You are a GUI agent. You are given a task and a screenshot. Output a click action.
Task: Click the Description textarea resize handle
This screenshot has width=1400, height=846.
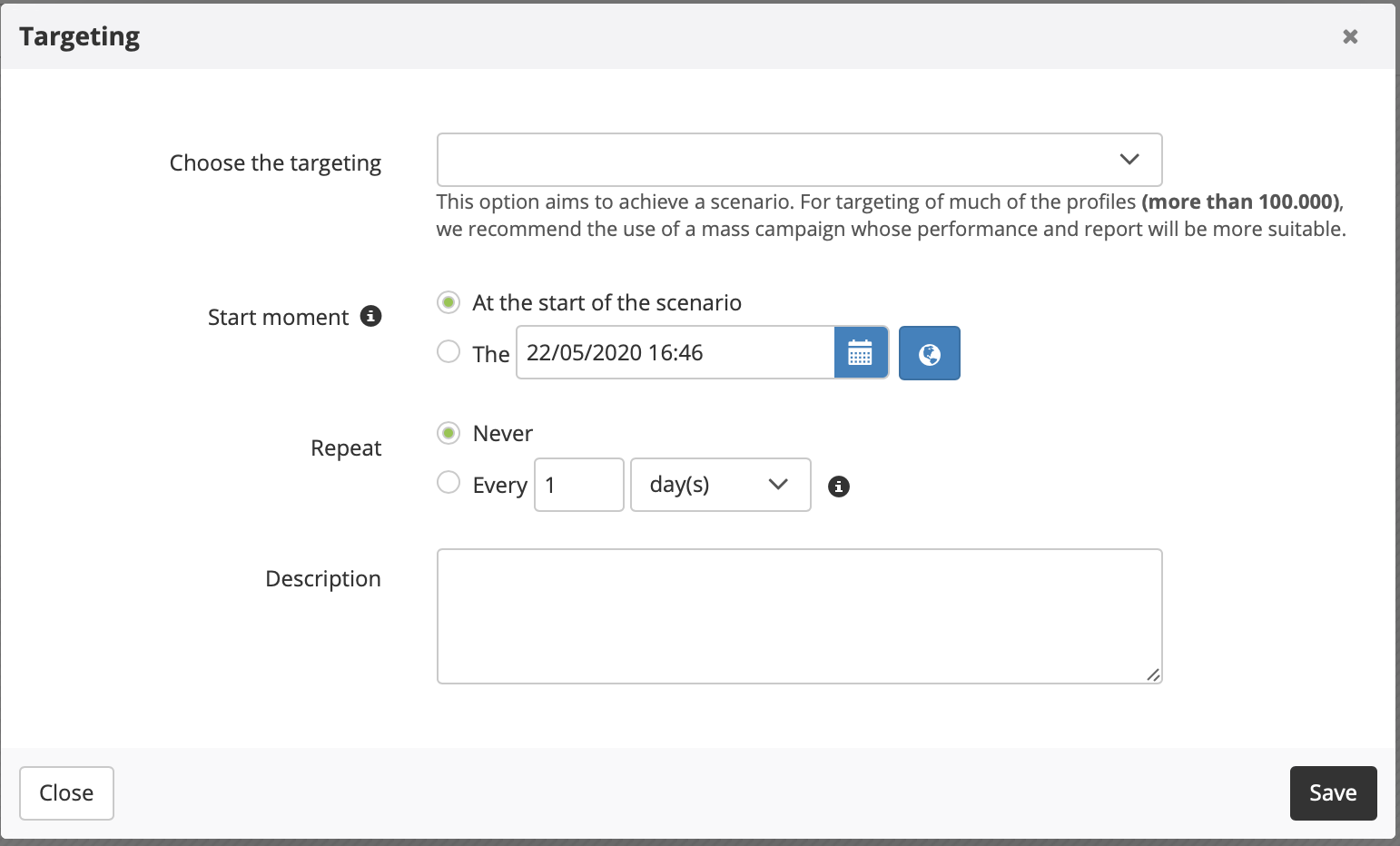1152,674
